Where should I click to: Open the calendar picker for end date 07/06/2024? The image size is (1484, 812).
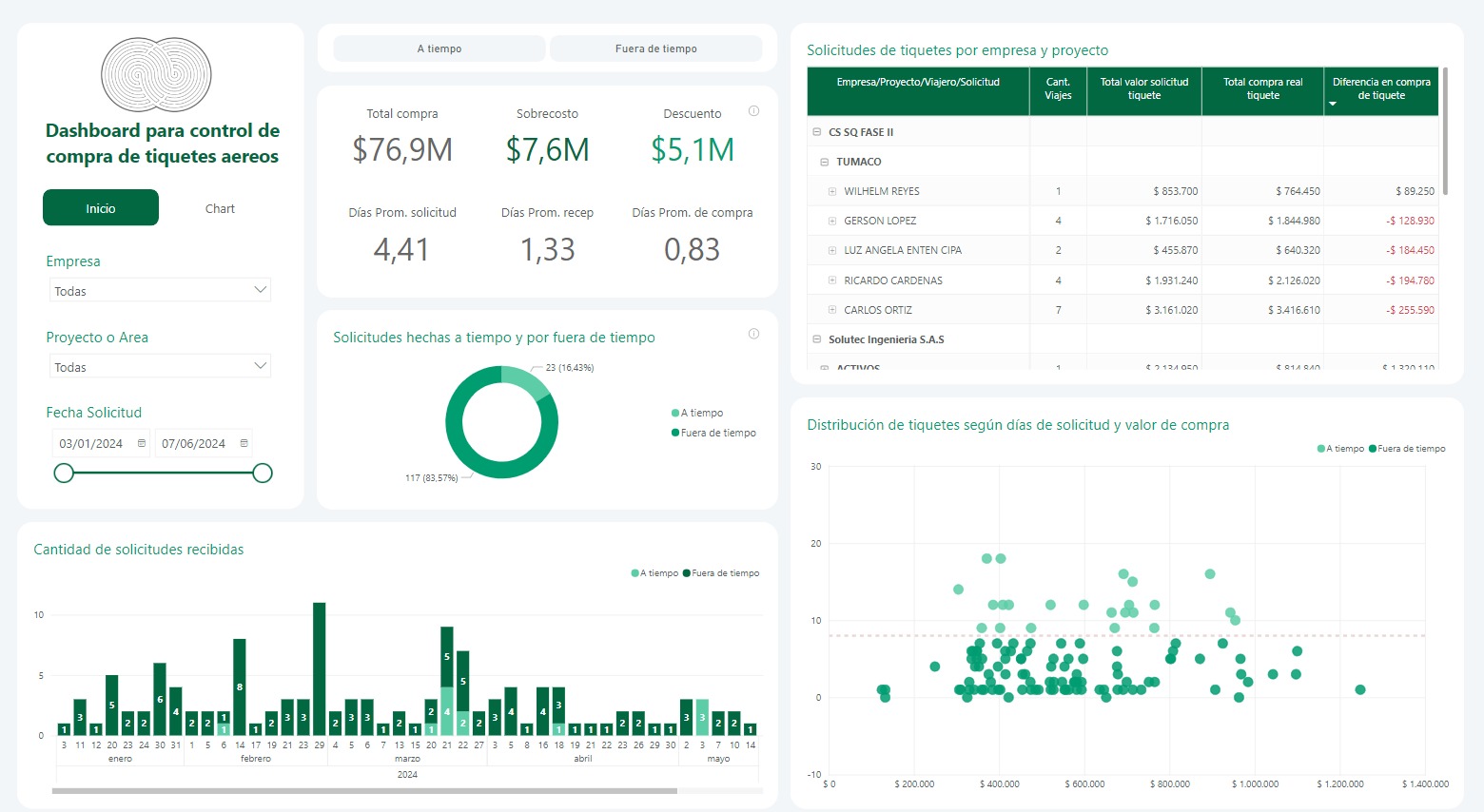click(x=244, y=443)
